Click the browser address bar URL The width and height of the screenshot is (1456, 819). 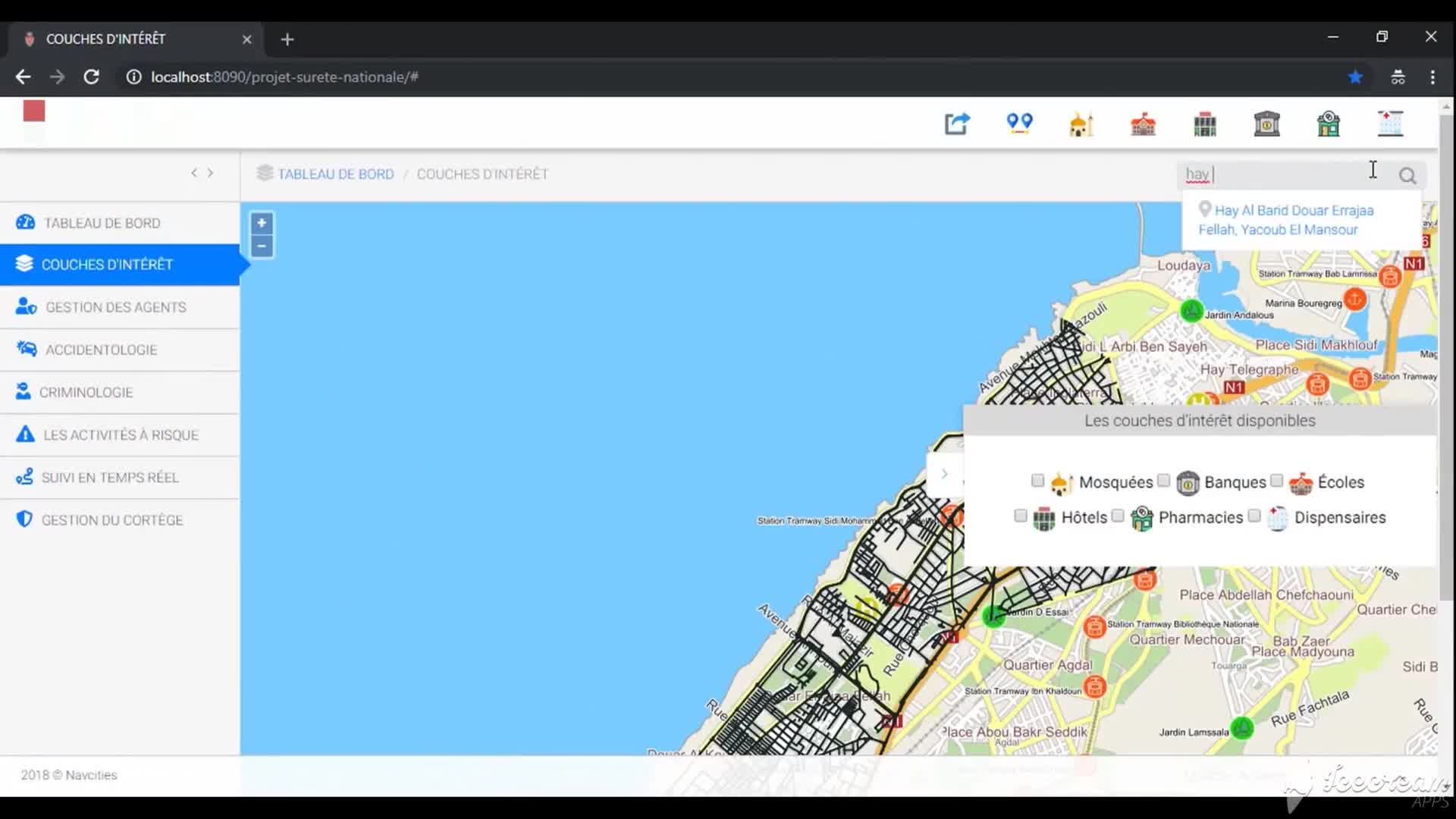tap(284, 77)
